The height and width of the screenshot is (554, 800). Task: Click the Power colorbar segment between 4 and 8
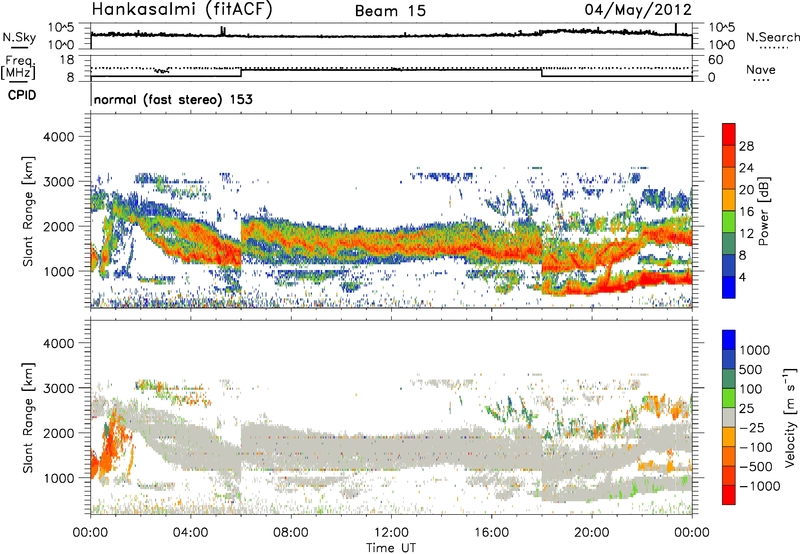tap(729, 265)
